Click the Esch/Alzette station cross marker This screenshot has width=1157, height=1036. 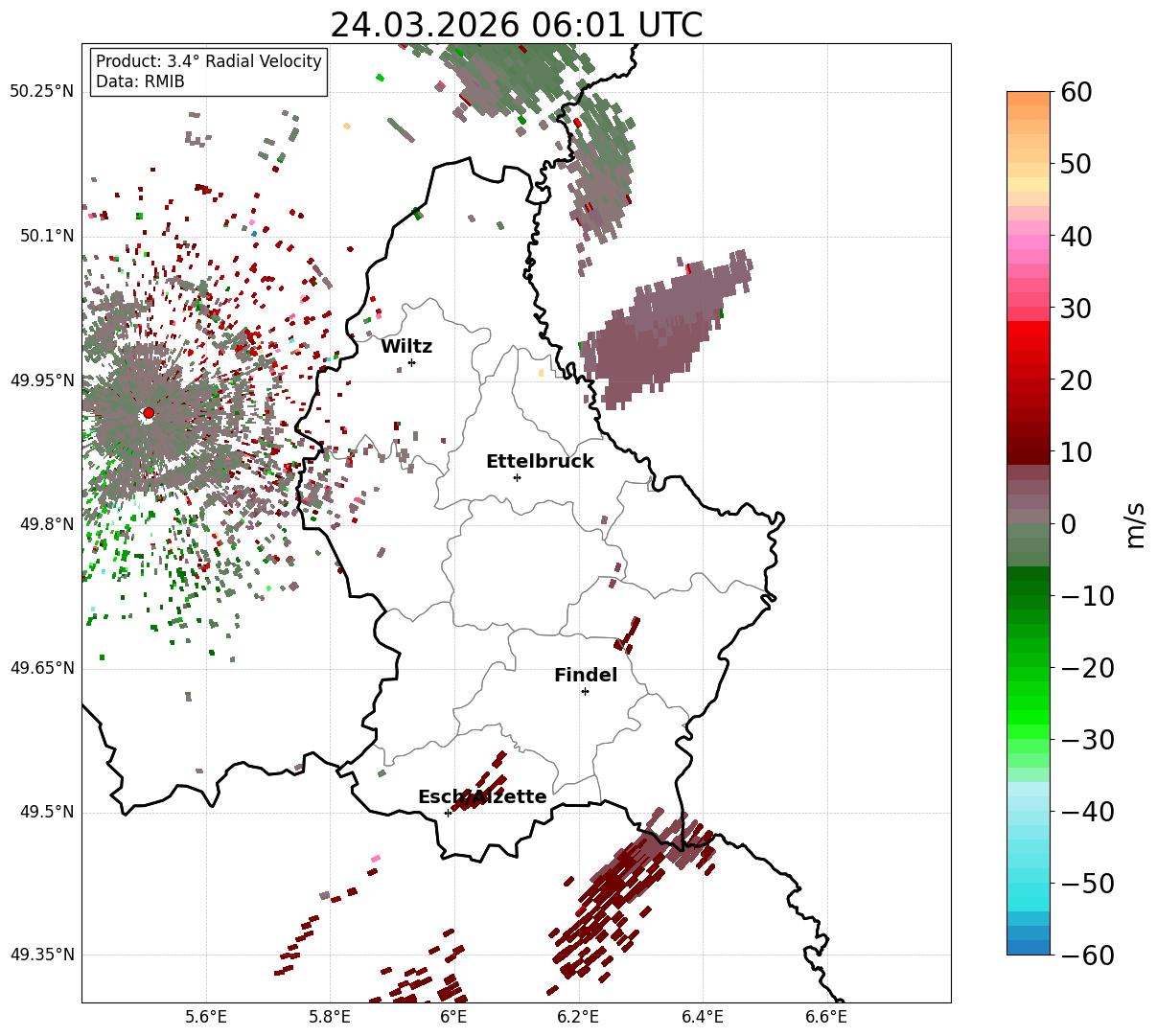click(x=448, y=813)
